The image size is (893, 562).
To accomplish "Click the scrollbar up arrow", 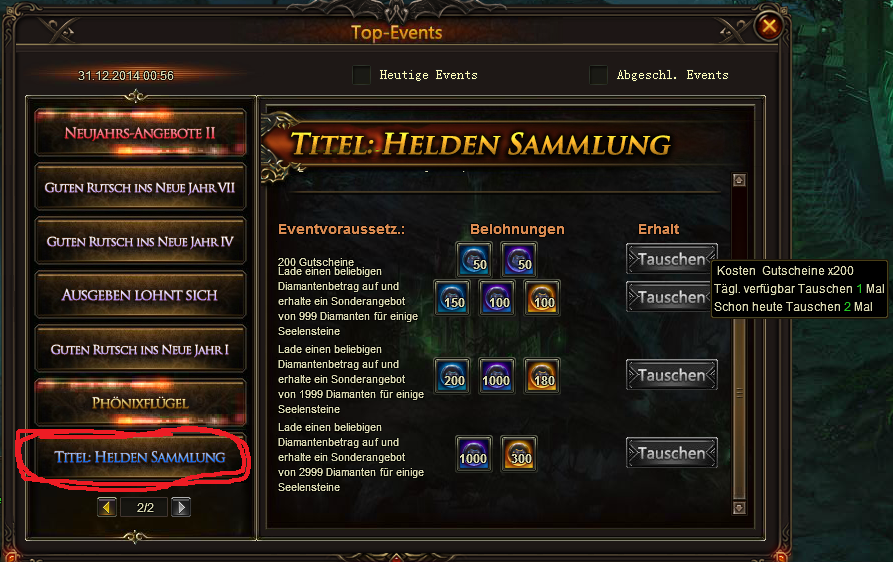I will 739,181.
